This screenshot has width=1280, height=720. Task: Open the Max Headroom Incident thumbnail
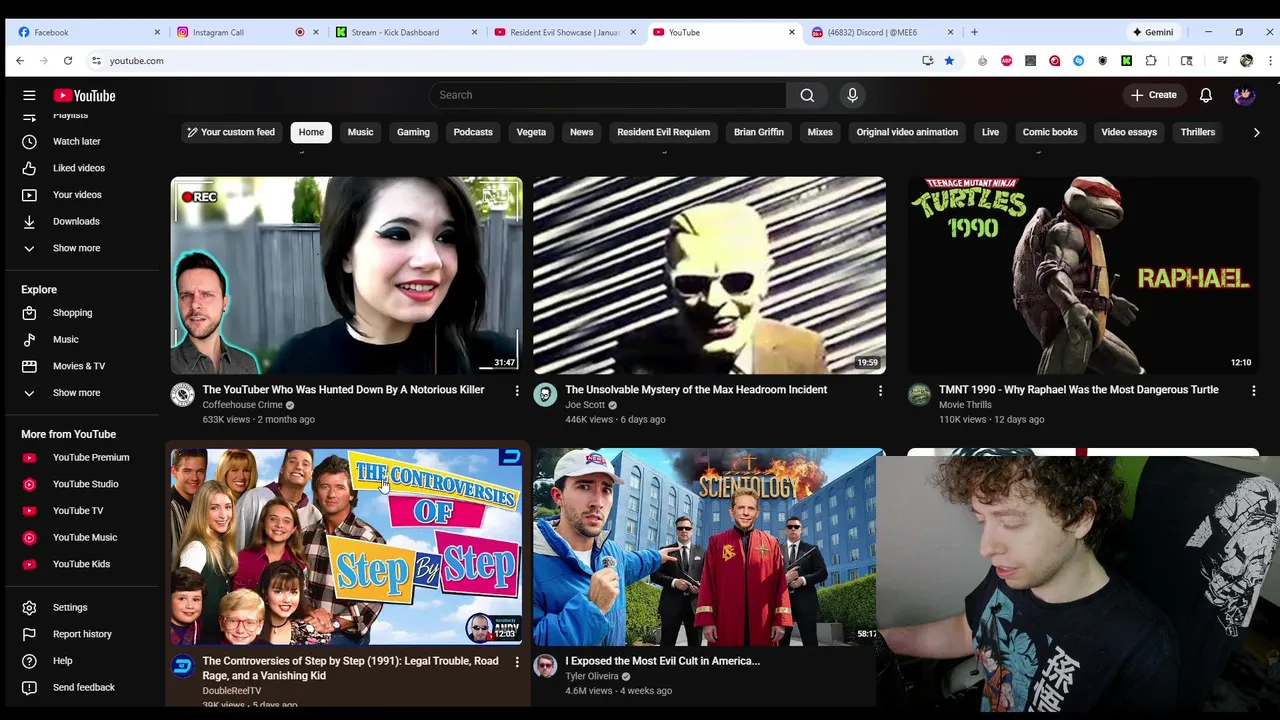[709, 275]
